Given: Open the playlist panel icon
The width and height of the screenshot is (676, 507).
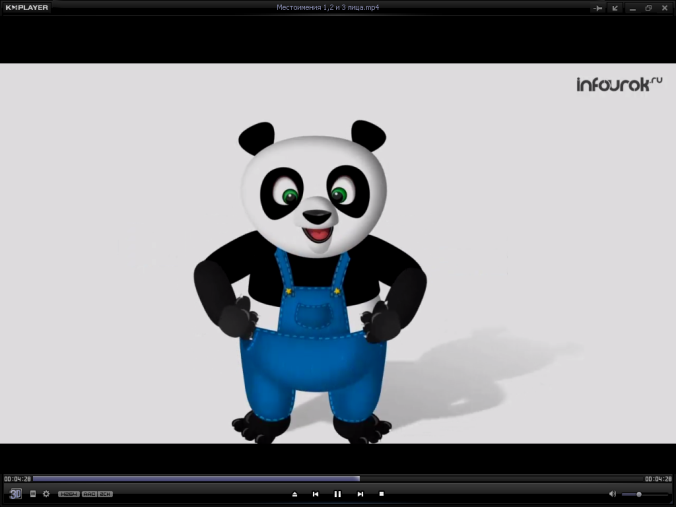Looking at the screenshot, I should 33,494.
